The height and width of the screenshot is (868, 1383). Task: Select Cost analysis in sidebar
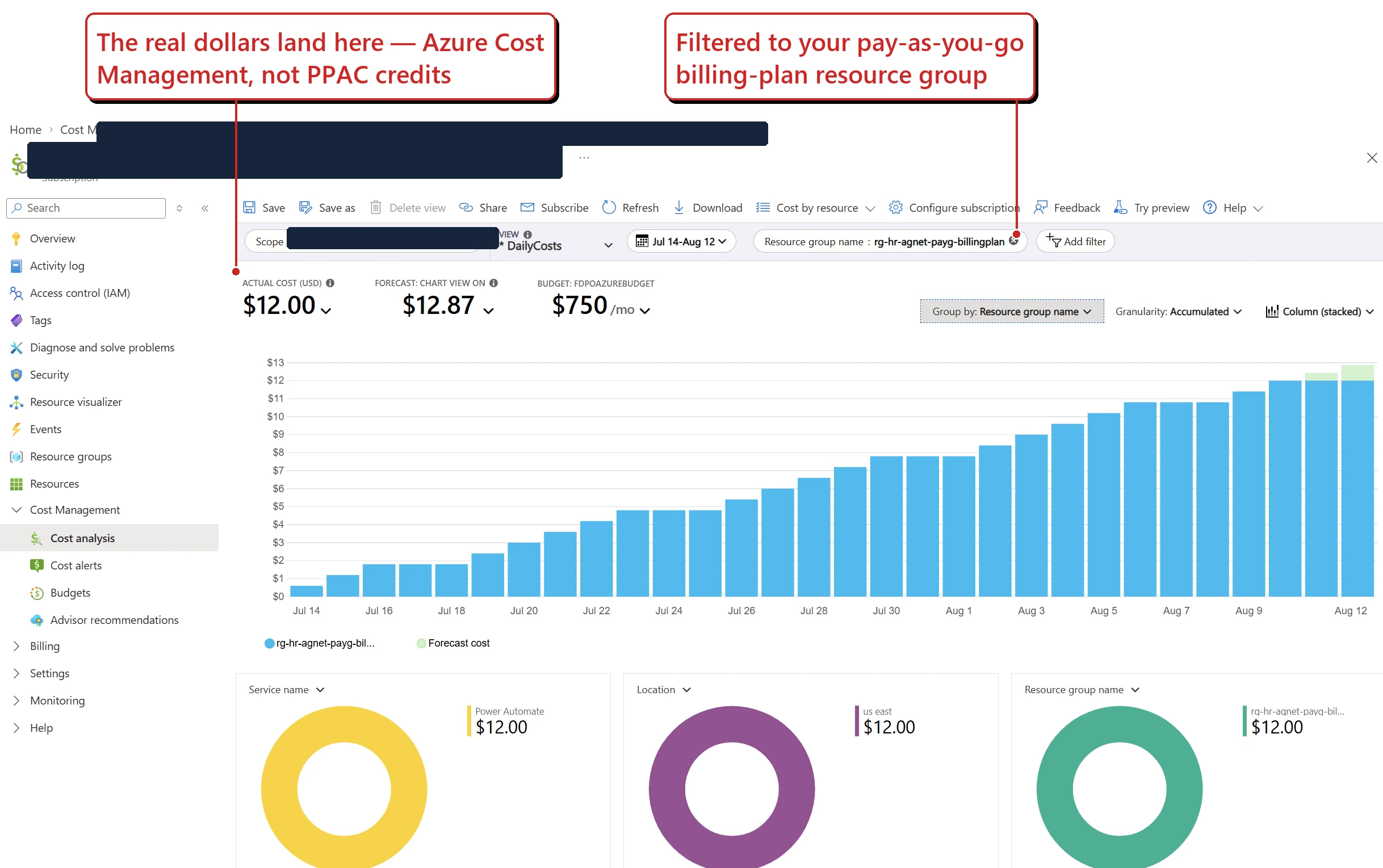pyautogui.click(x=109, y=538)
